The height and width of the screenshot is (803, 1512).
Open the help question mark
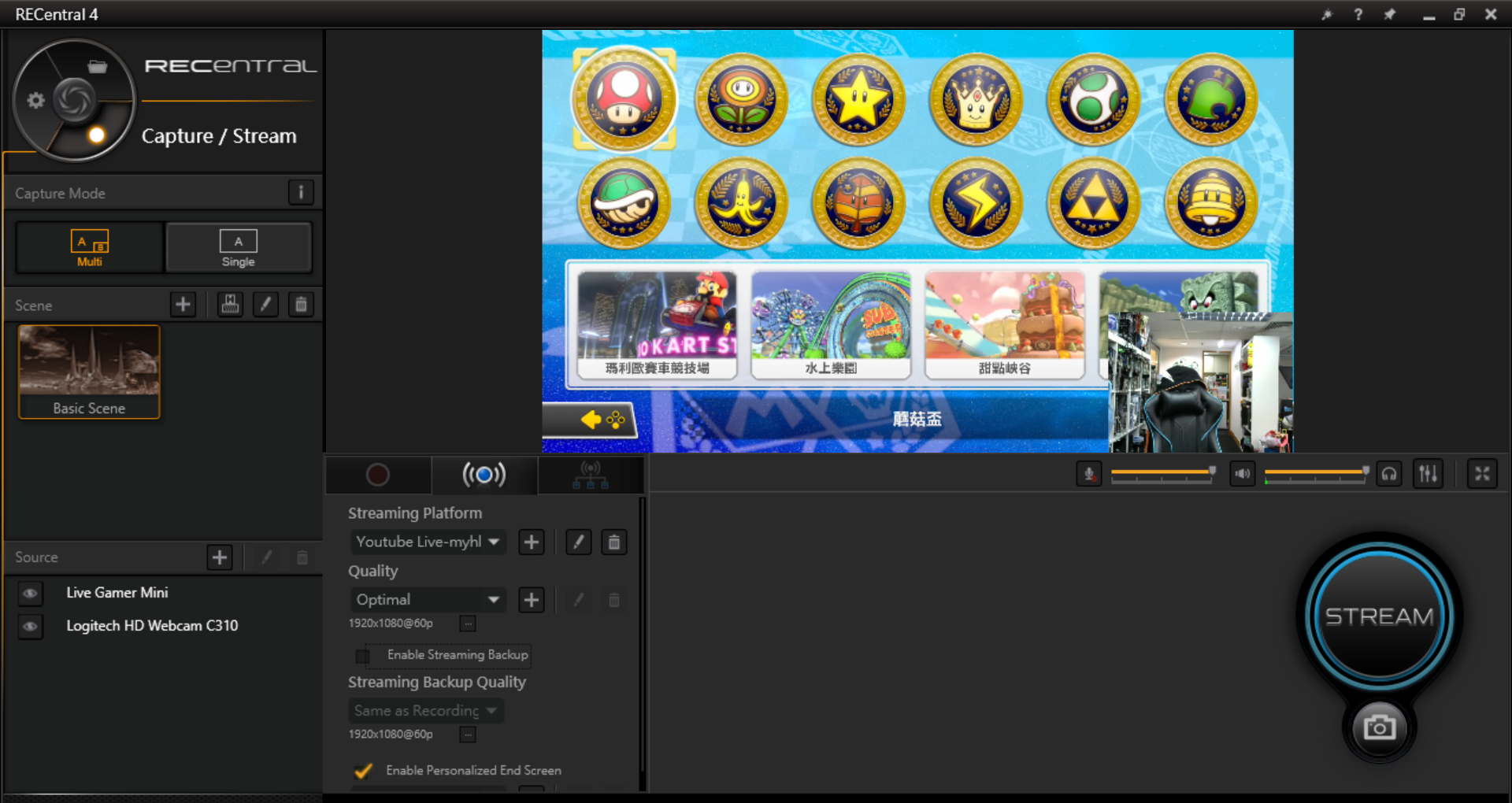[1358, 14]
